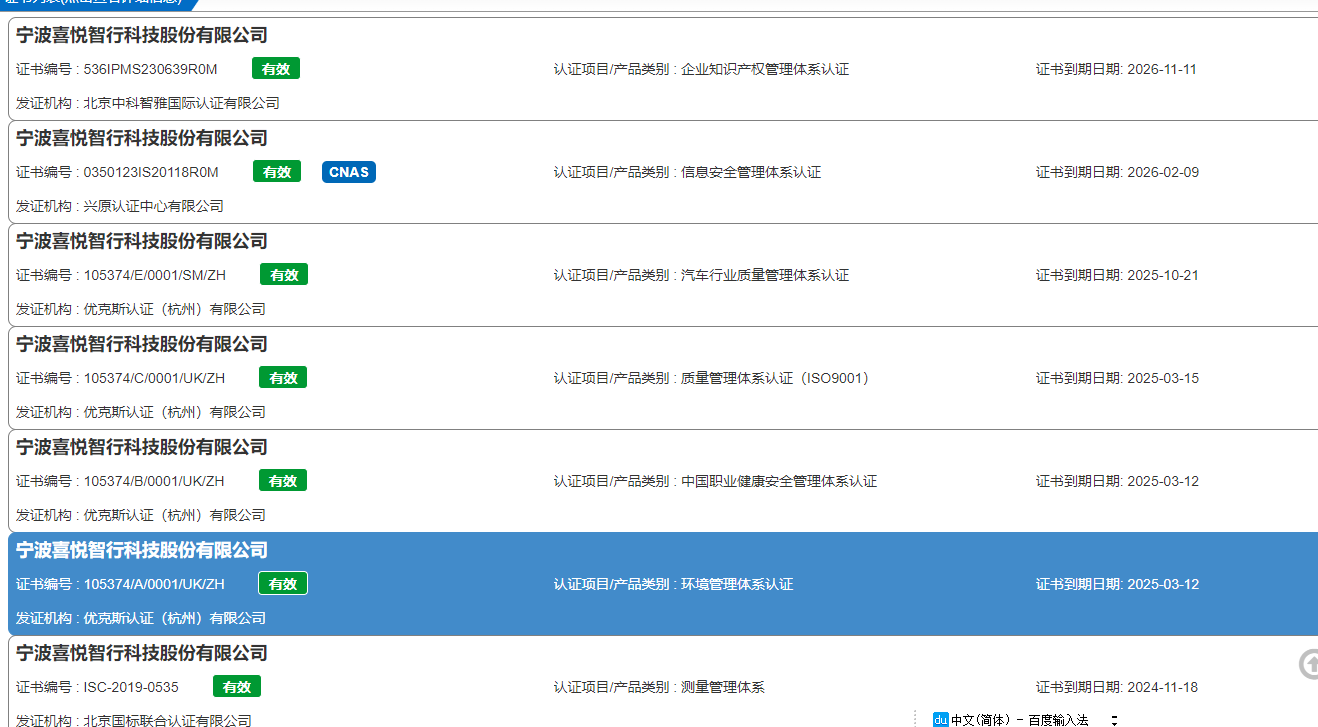
Task: Open company title of certificate 536IPMS230639R0M
Action: (x=142, y=35)
